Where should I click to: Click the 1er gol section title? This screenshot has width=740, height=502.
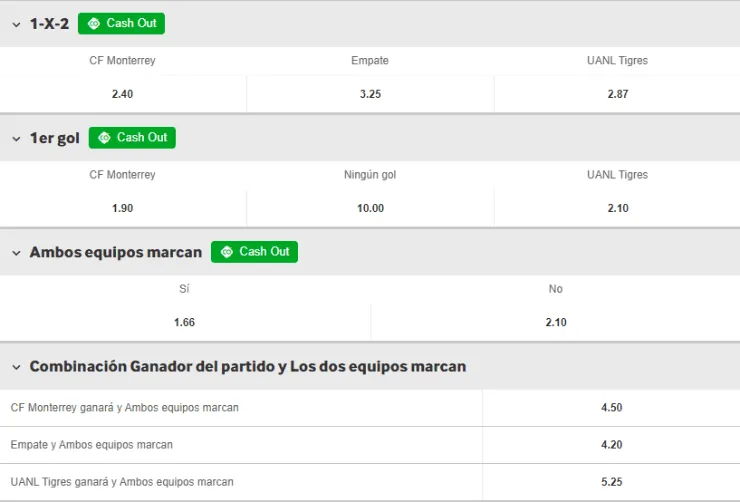54,138
